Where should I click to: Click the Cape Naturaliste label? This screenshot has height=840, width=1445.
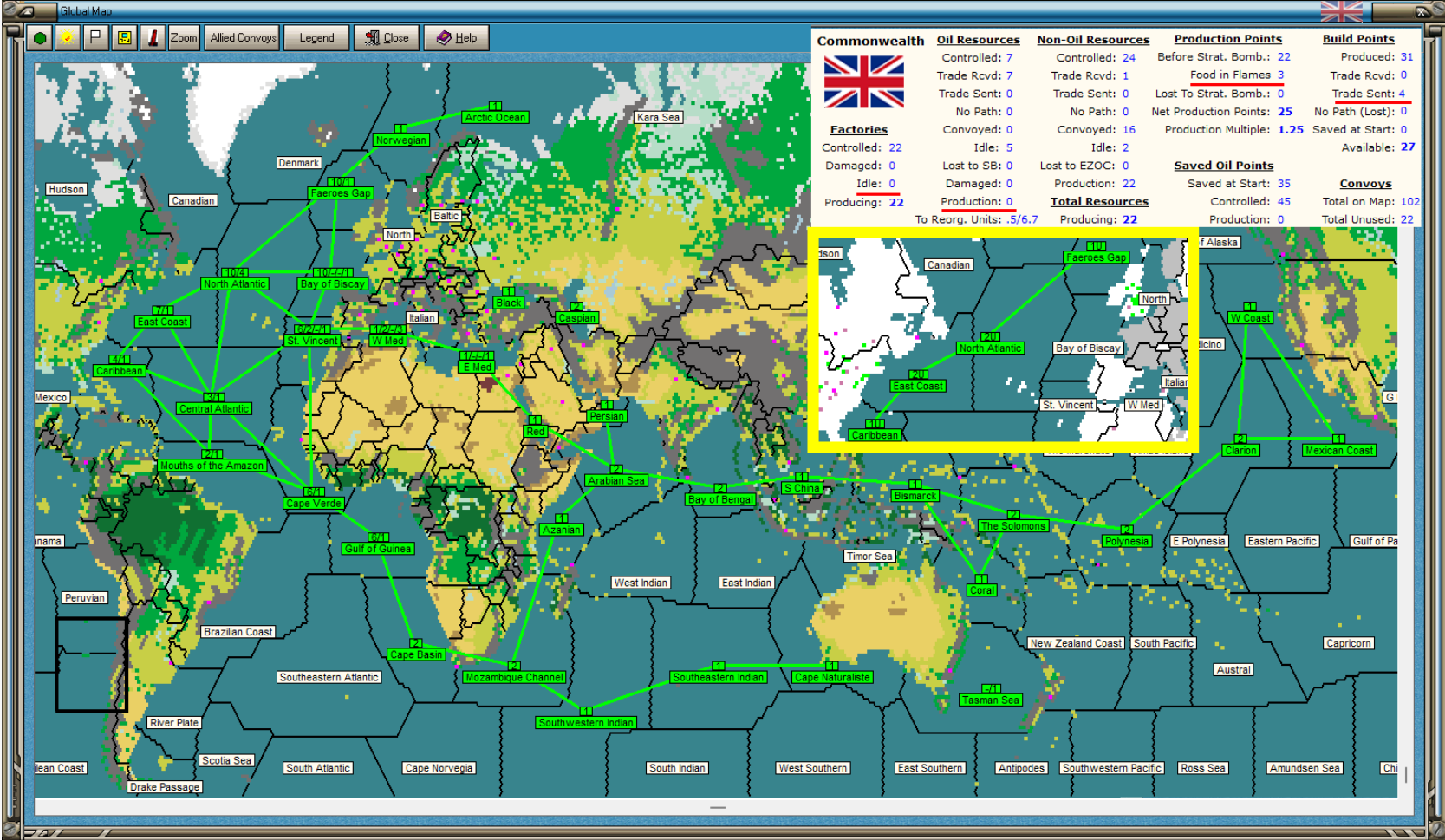pyautogui.click(x=832, y=678)
